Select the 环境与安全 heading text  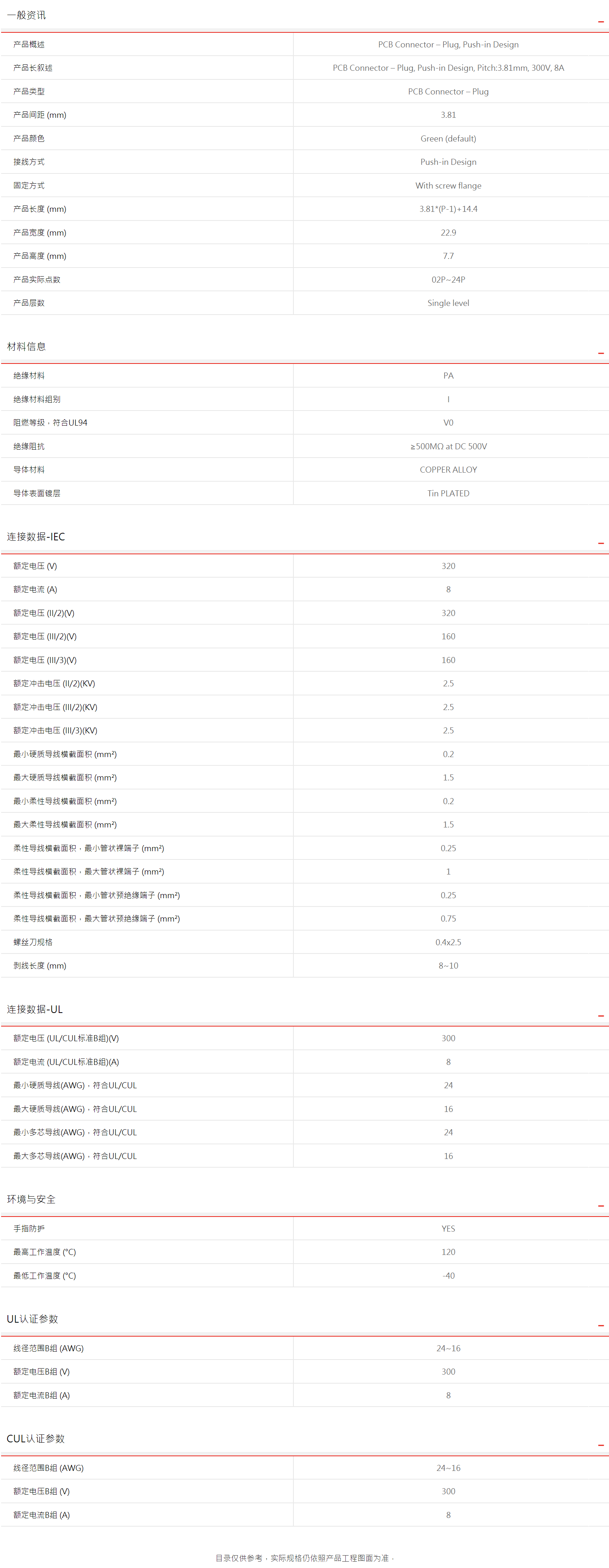pyautogui.click(x=31, y=1199)
